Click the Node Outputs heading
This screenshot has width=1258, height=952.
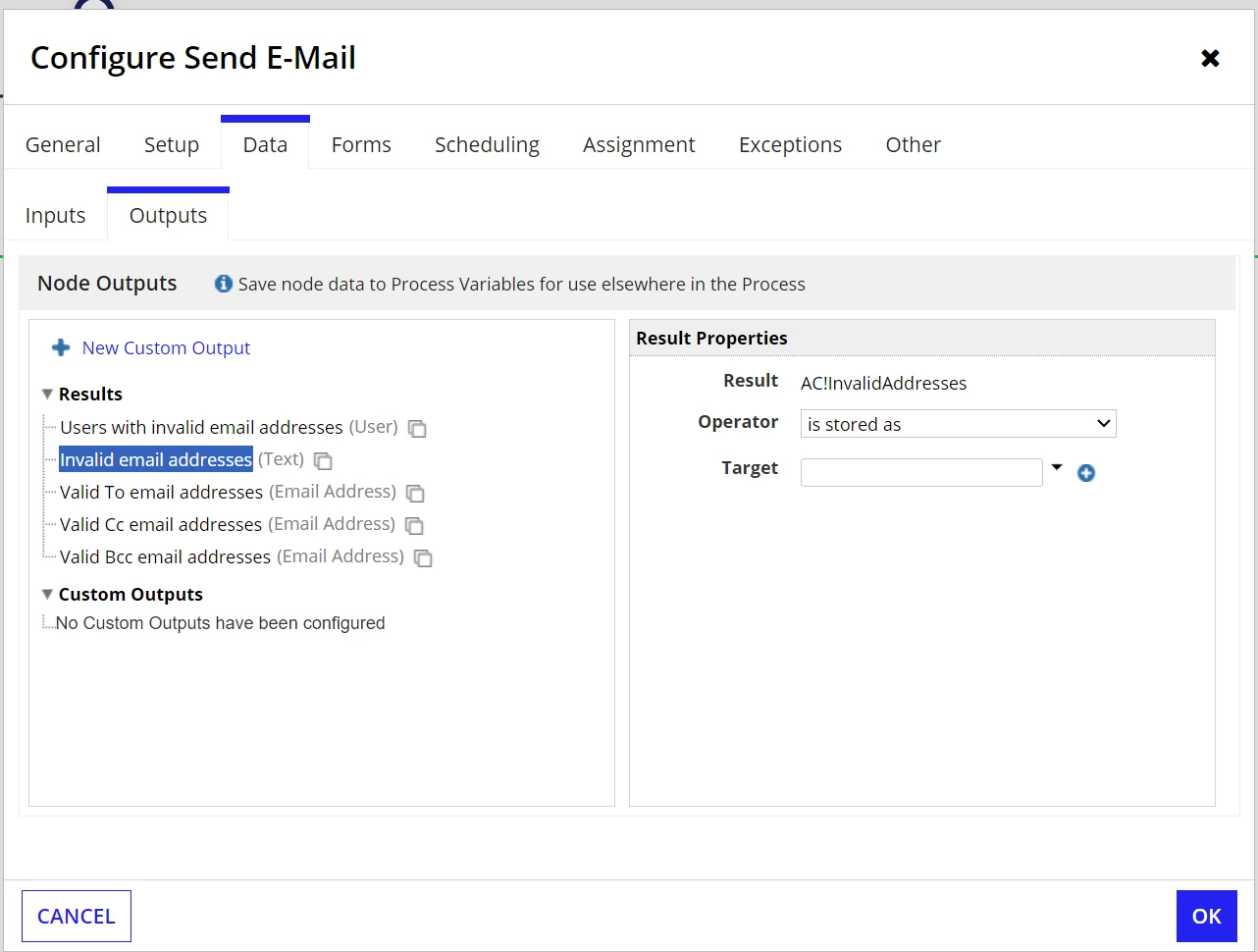107,283
